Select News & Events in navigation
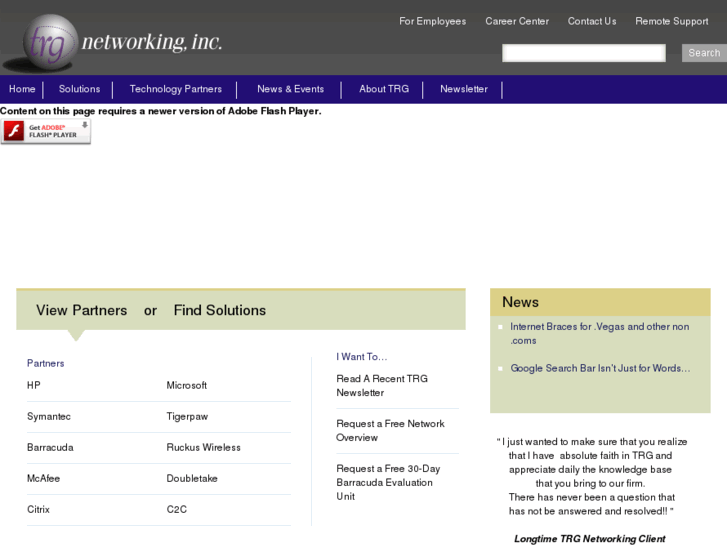Screen dimensions: 727x545 tap(290, 89)
